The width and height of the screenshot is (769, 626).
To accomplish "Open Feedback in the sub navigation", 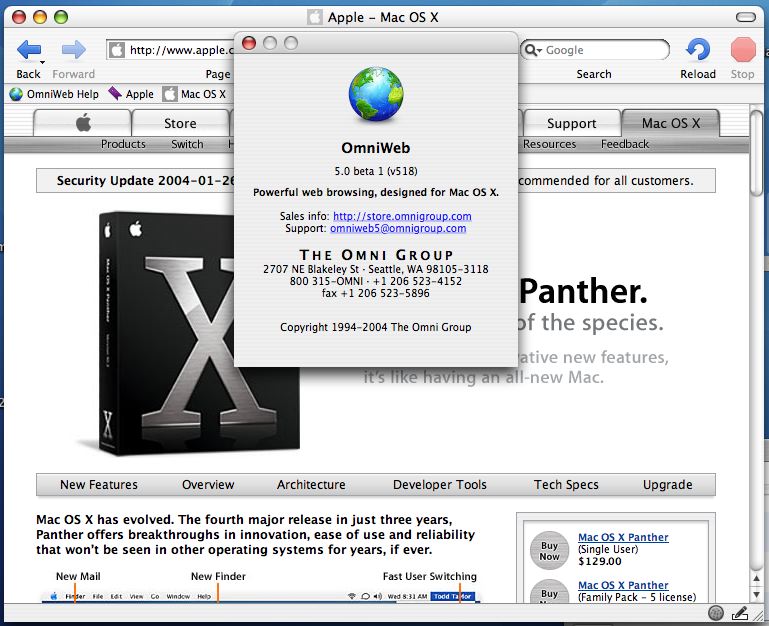I will [625, 144].
